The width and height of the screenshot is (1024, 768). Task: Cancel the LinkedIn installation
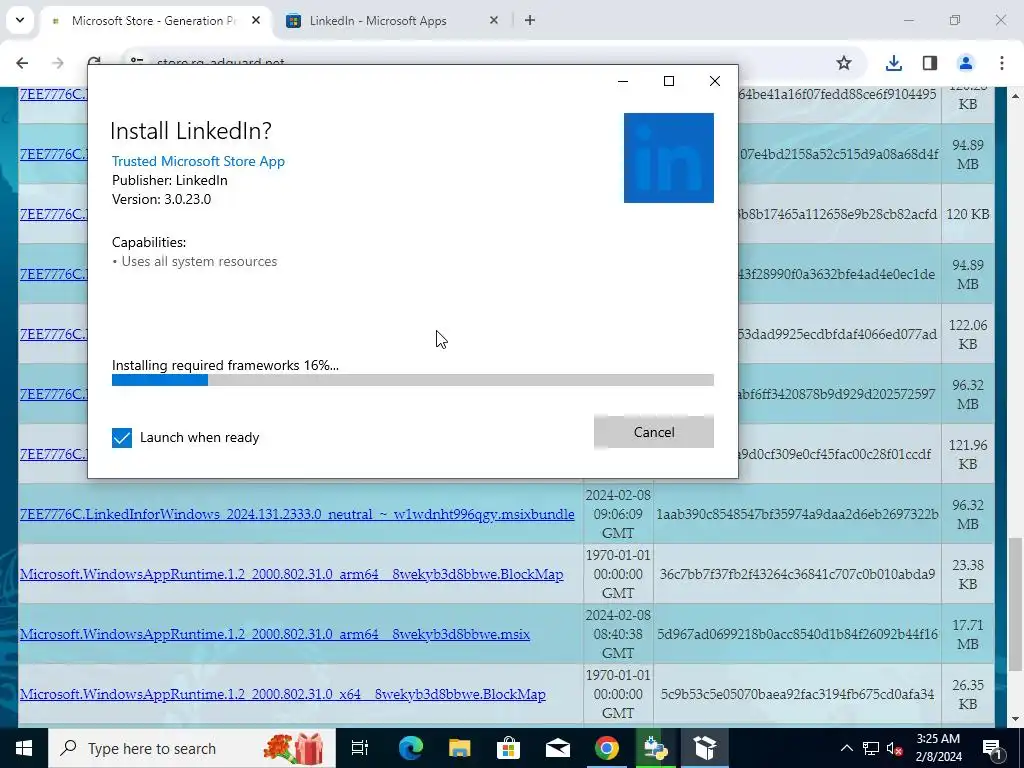pyautogui.click(x=654, y=432)
